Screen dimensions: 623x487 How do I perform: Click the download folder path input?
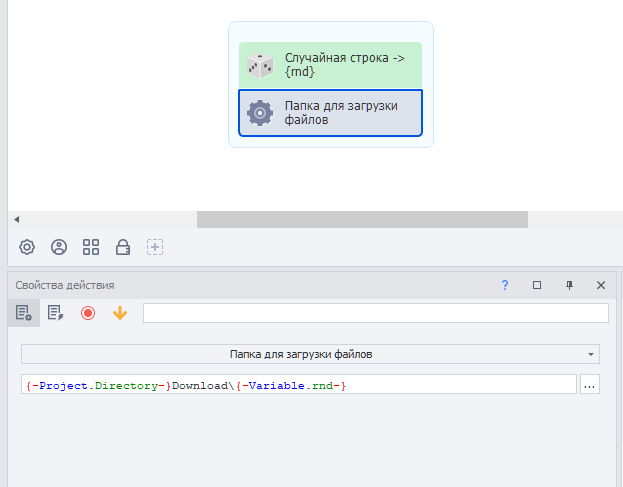299,384
